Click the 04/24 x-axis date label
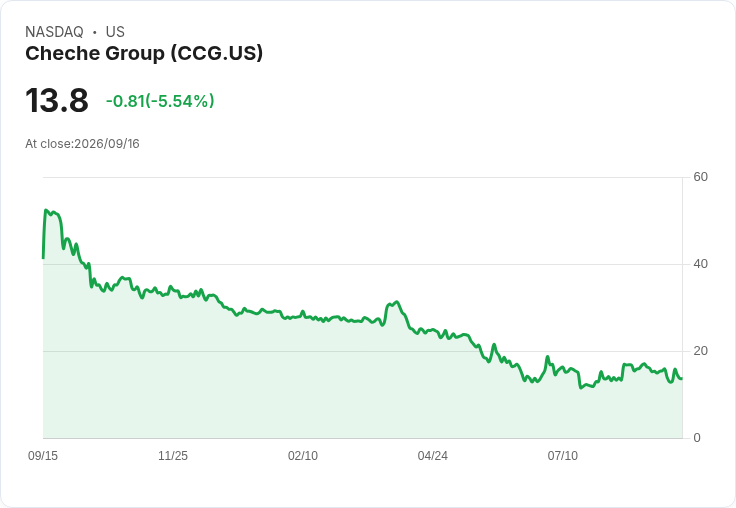 433,455
